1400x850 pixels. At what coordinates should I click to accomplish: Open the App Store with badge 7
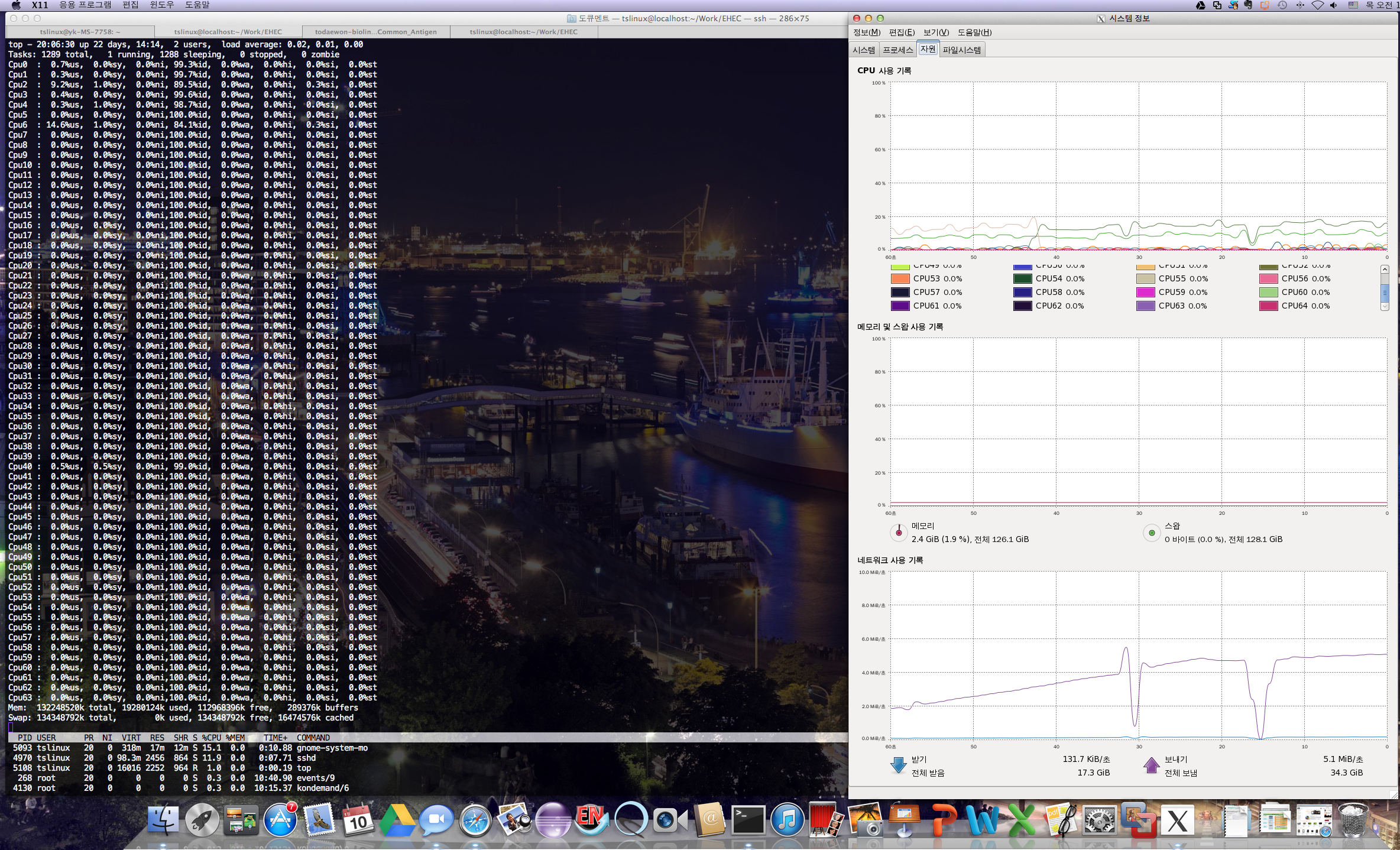pos(280,820)
